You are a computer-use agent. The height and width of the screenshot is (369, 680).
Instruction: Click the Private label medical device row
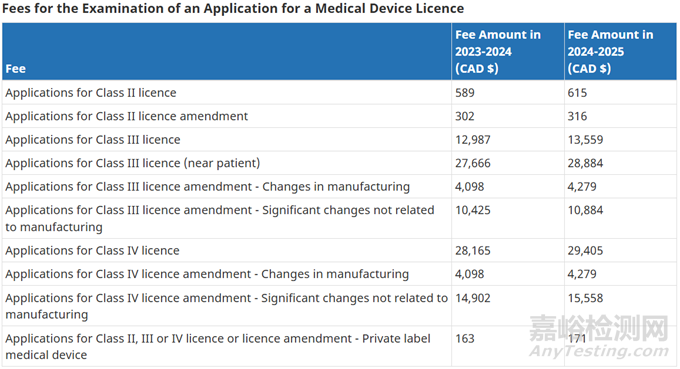click(x=339, y=346)
